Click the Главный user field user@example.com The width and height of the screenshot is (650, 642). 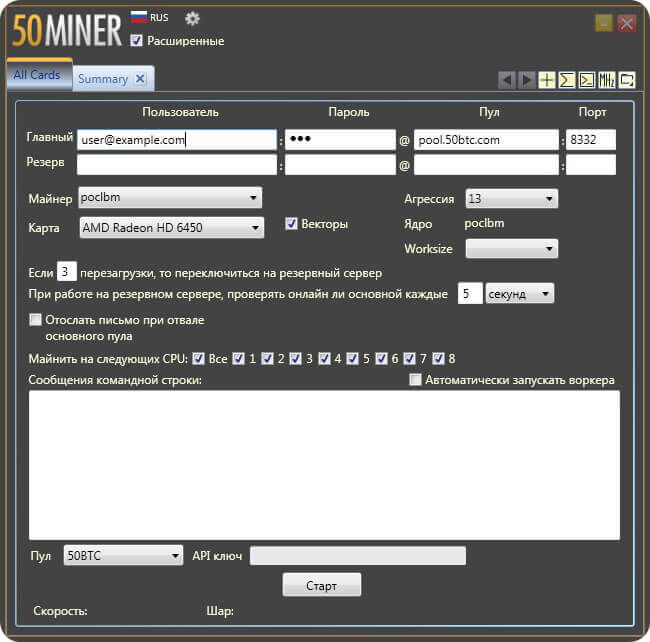point(177,140)
